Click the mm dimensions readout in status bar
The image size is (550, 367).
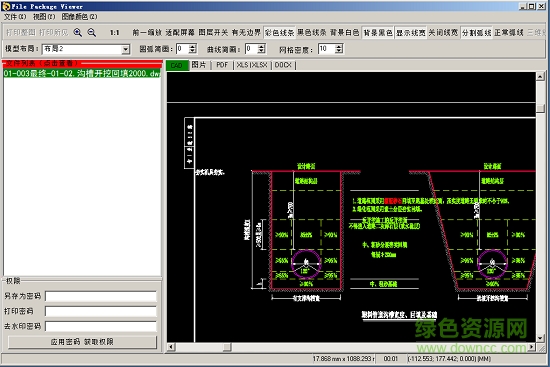pos(343,359)
